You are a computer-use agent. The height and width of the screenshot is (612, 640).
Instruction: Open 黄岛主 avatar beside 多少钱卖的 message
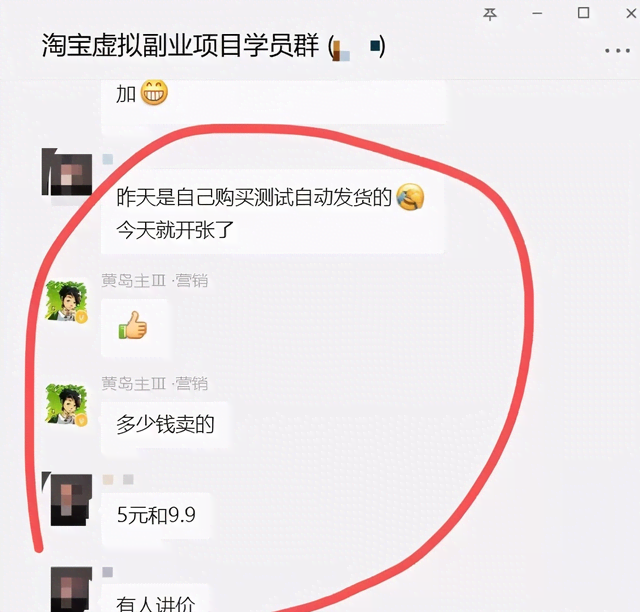(67, 405)
